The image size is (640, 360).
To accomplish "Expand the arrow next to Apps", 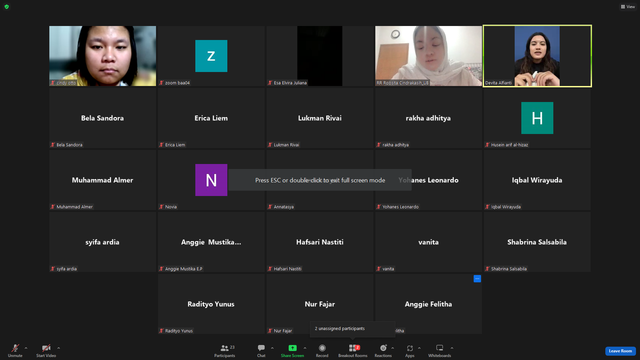I will (x=419, y=348).
